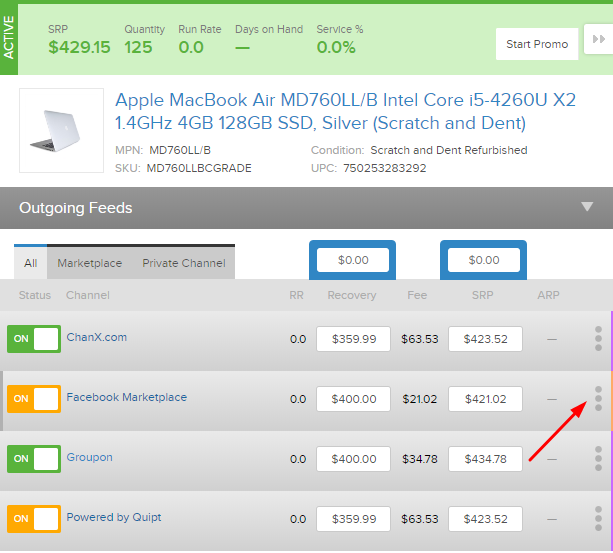Edit ChanX.com Recovery field $359.99
Viewport: 613px width, 553px height.
coord(353,339)
